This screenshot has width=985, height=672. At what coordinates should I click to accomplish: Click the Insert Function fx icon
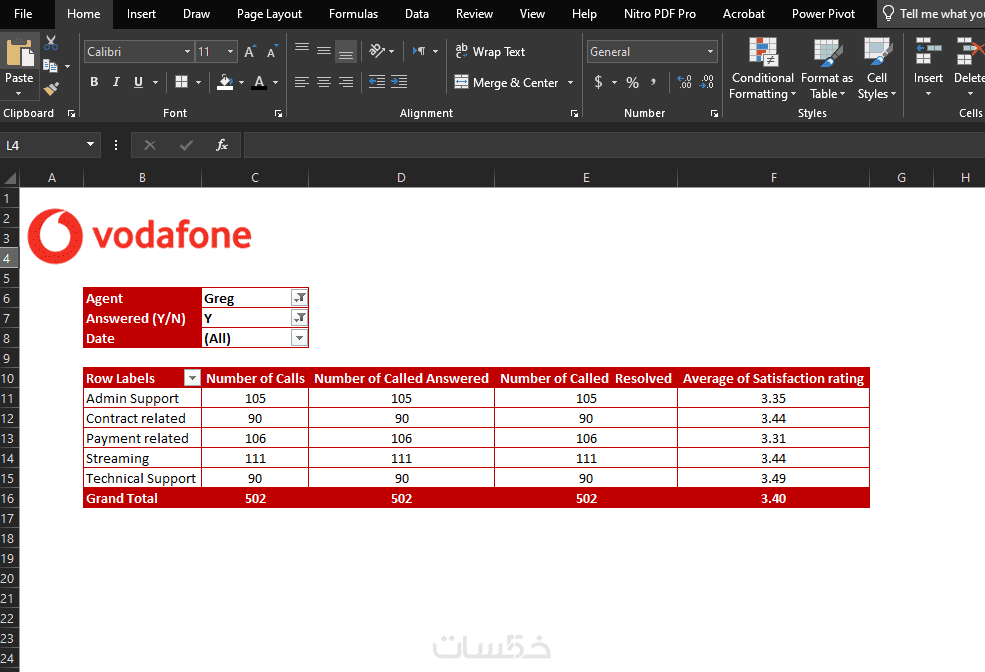pos(221,145)
